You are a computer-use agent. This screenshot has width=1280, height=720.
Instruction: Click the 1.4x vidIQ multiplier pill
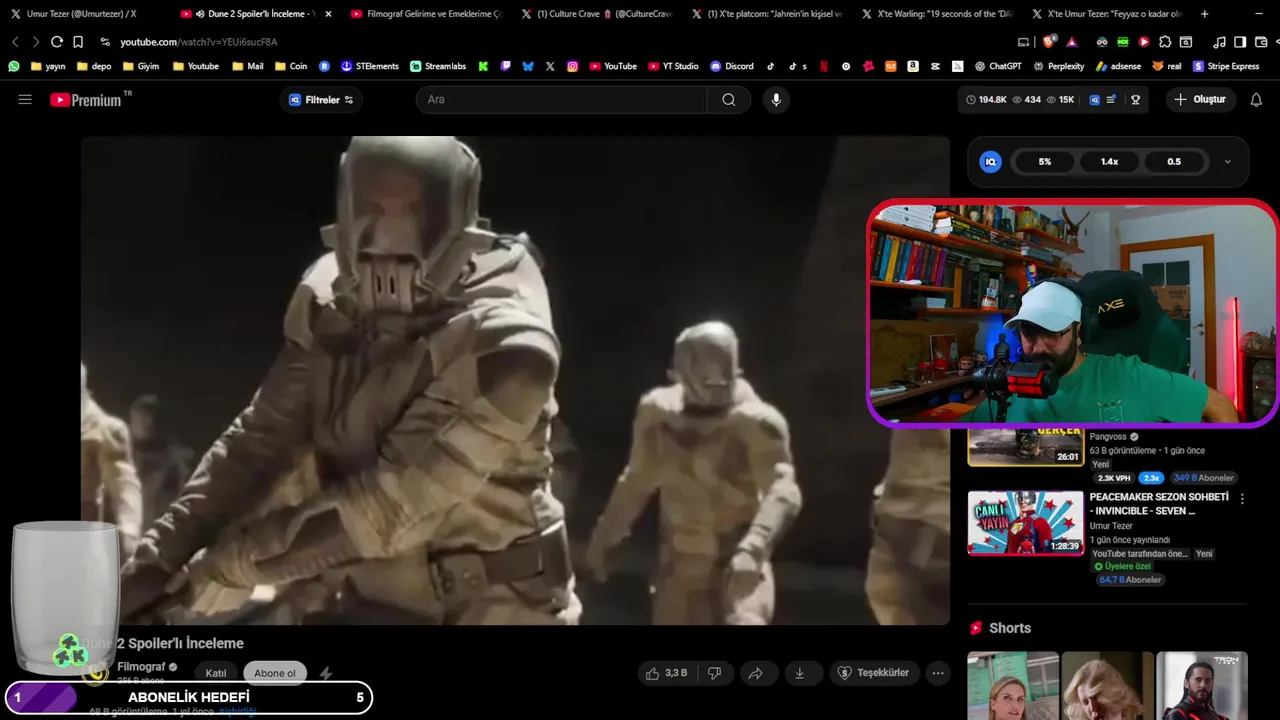point(1109,162)
